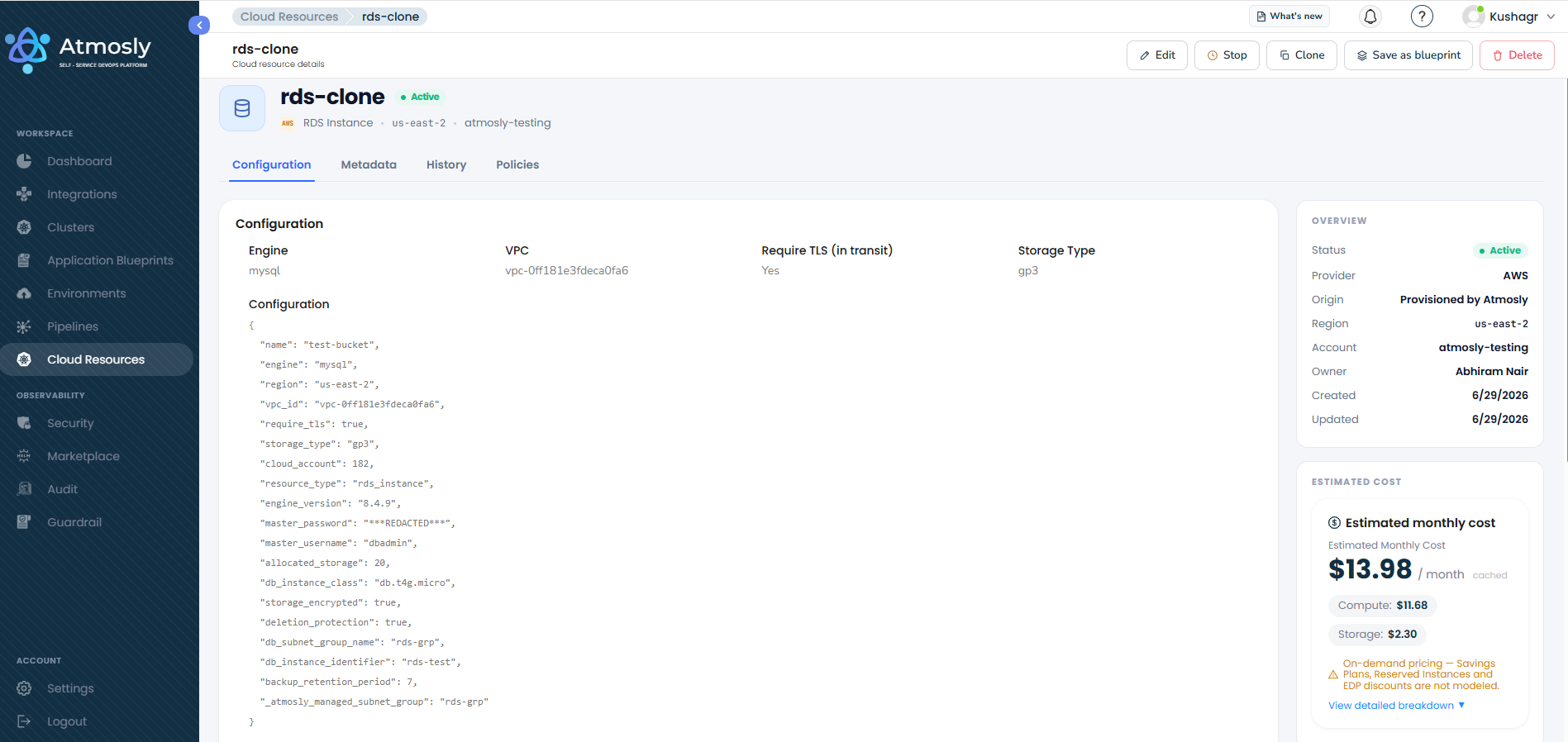Click Origin value Provisioned by Atmosly
Screen dimensions: 1568x742
pyautogui.click(x=1464, y=300)
